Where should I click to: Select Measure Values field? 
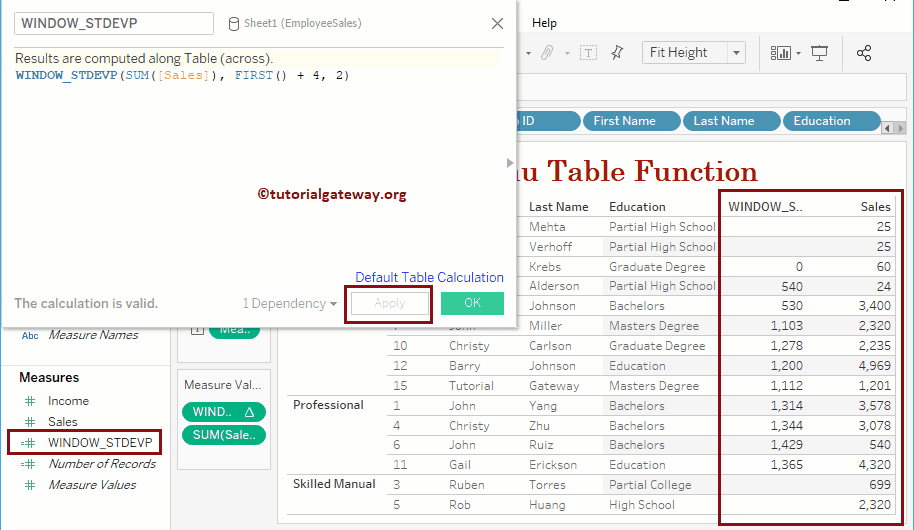click(92, 485)
